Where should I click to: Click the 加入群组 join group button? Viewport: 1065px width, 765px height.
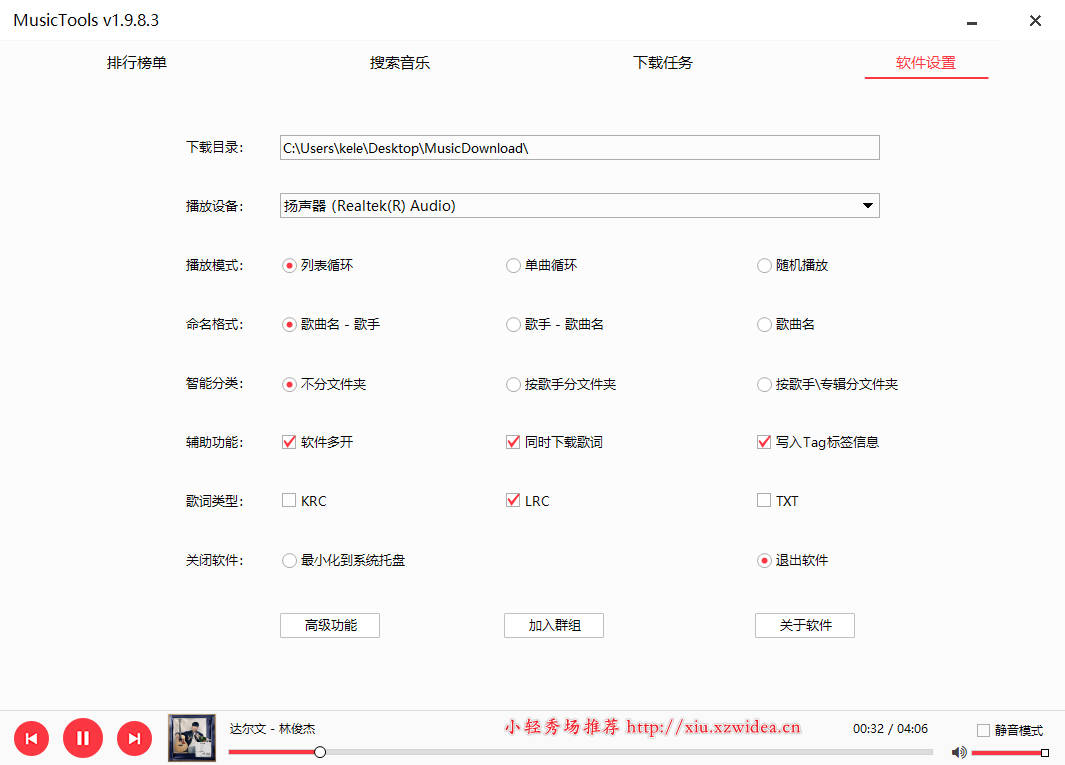(553, 625)
